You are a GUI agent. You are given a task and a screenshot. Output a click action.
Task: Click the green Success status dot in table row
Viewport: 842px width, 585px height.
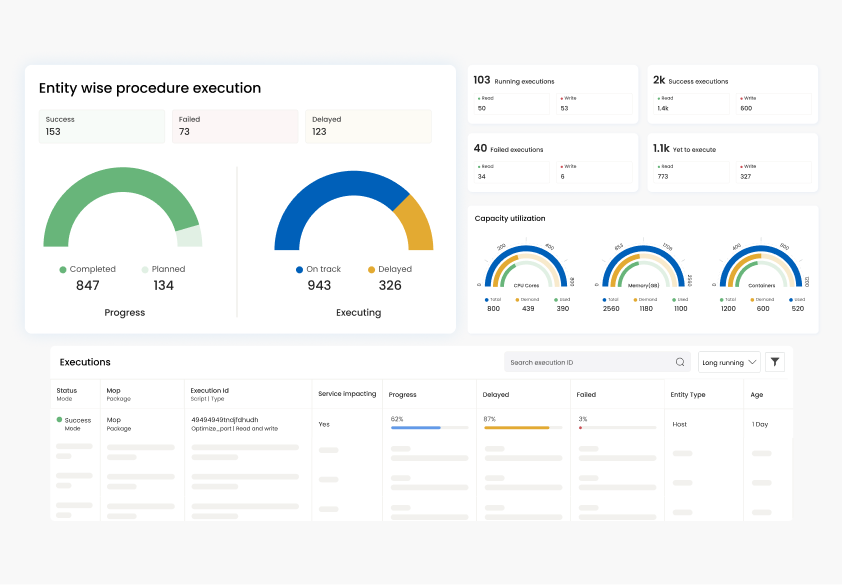coord(59,420)
